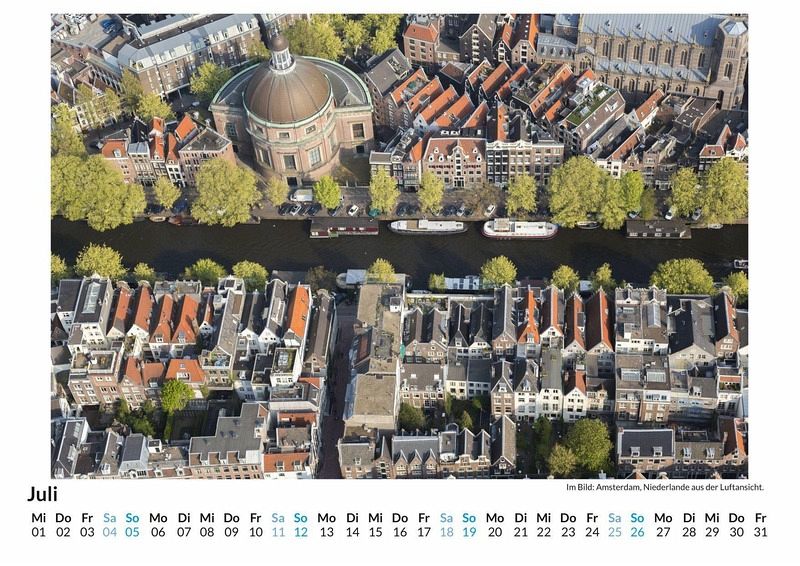Click the 'Fr' weekday label above 03
The height and width of the screenshot is (566, 800).
coord(87,518)
